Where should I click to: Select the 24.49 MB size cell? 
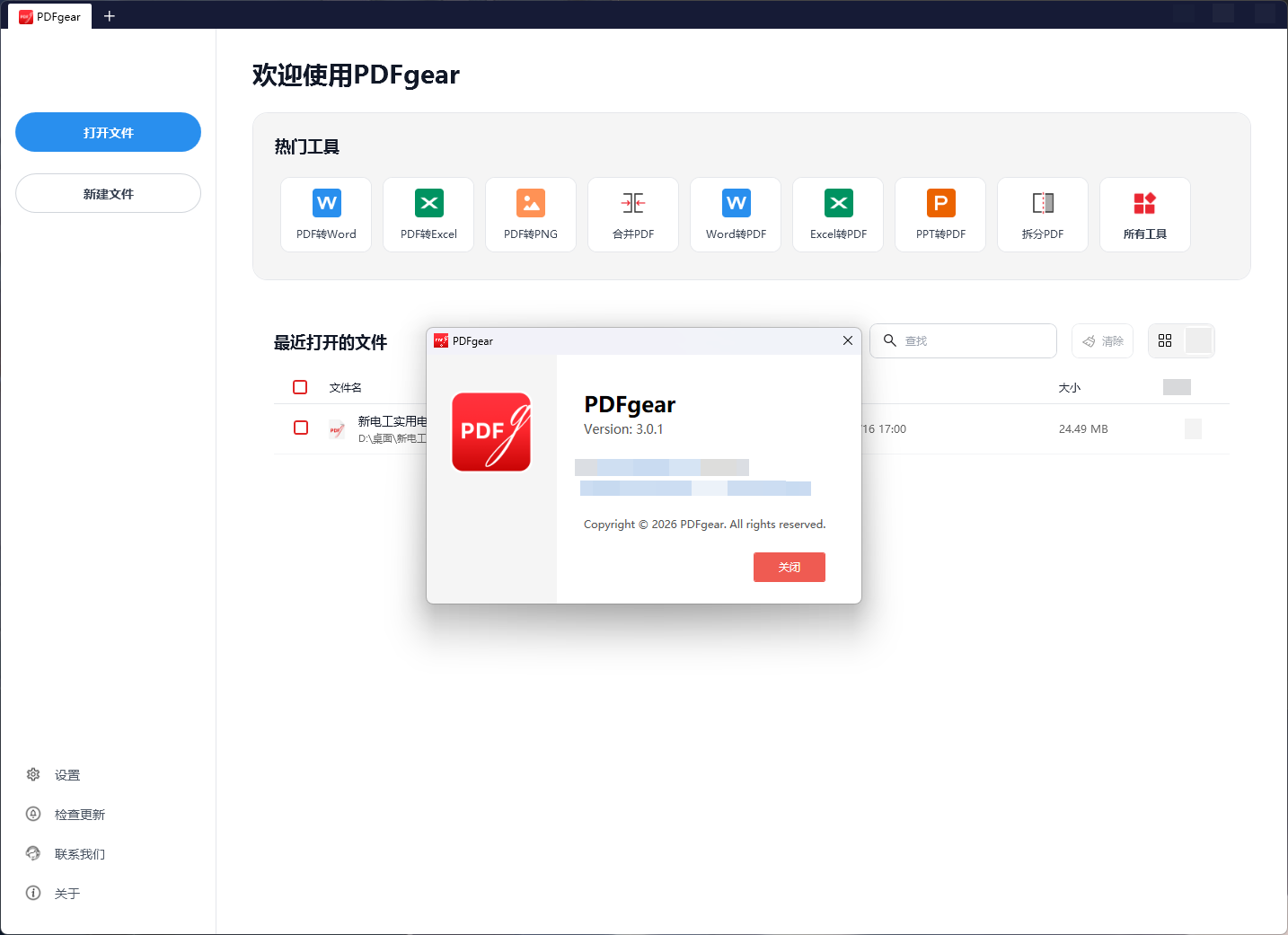pyautogui.click(x=1083, y=429)
